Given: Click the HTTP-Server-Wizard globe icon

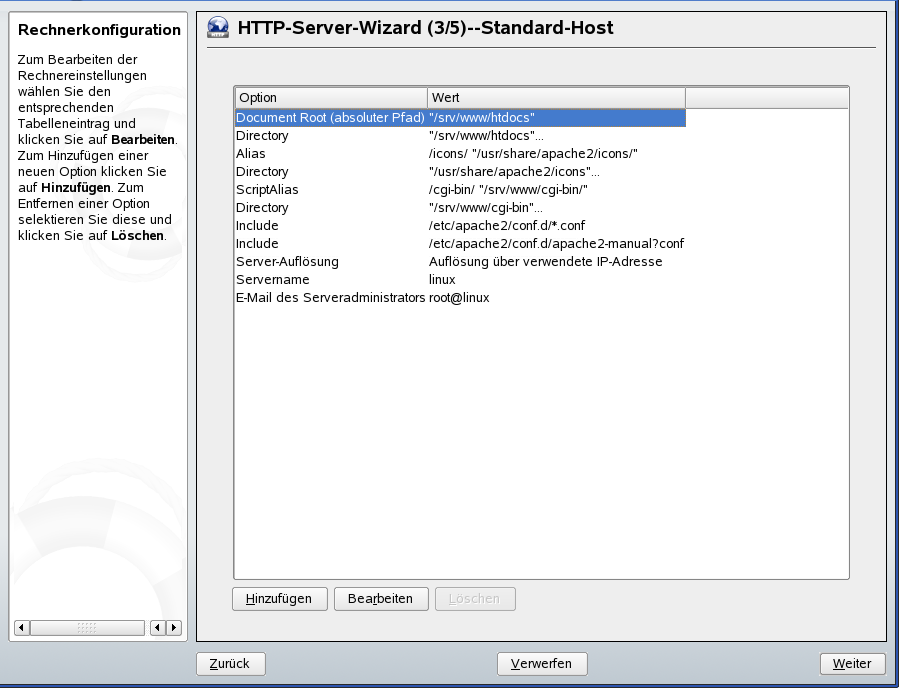Looking at the screenshot, I should 217,28.
